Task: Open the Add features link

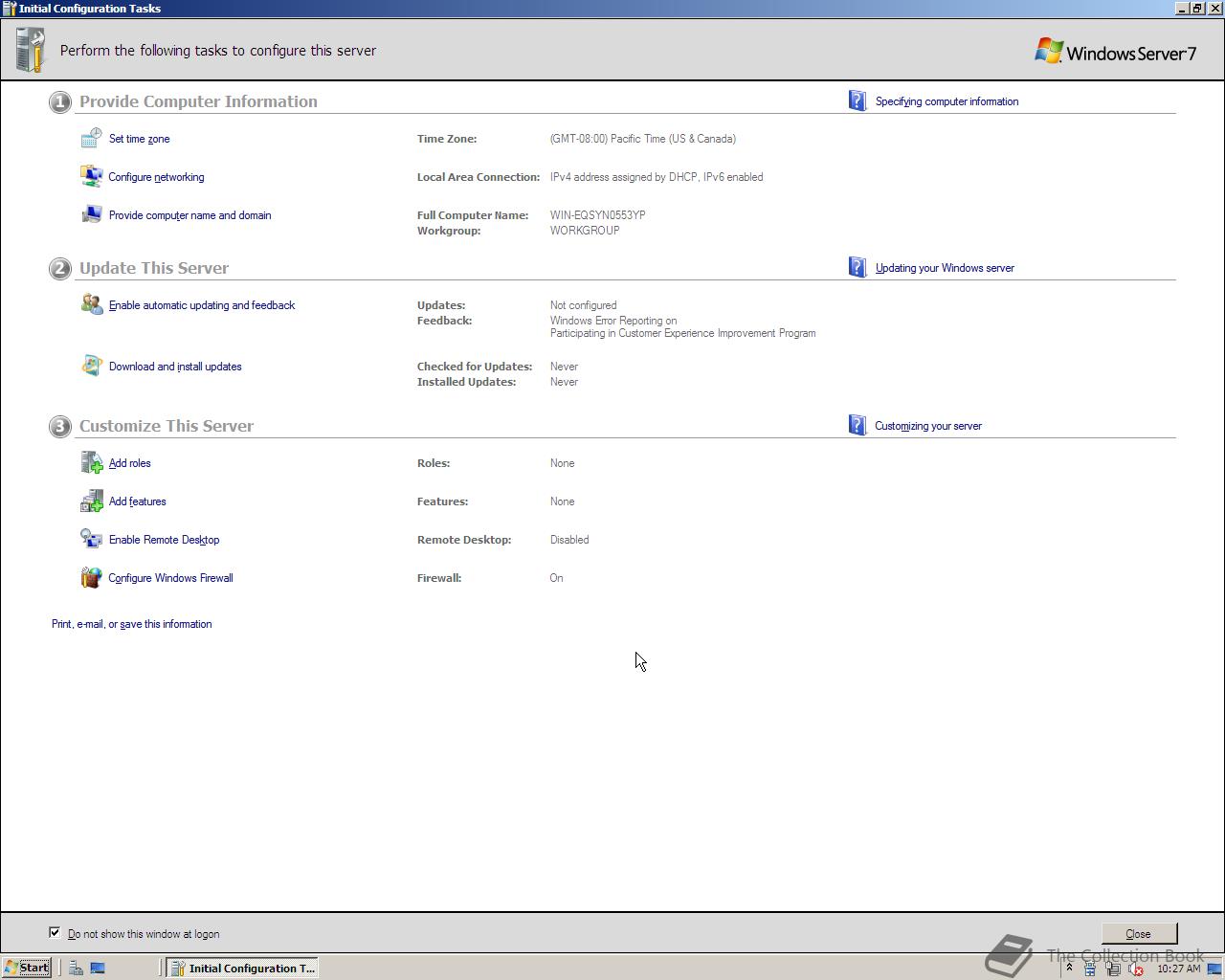Action: 137,501
